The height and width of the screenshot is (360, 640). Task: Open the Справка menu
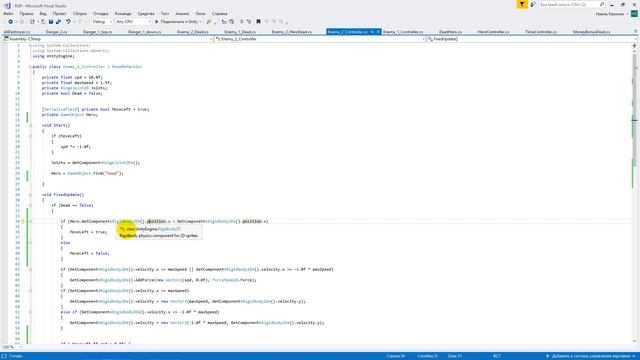220,13
